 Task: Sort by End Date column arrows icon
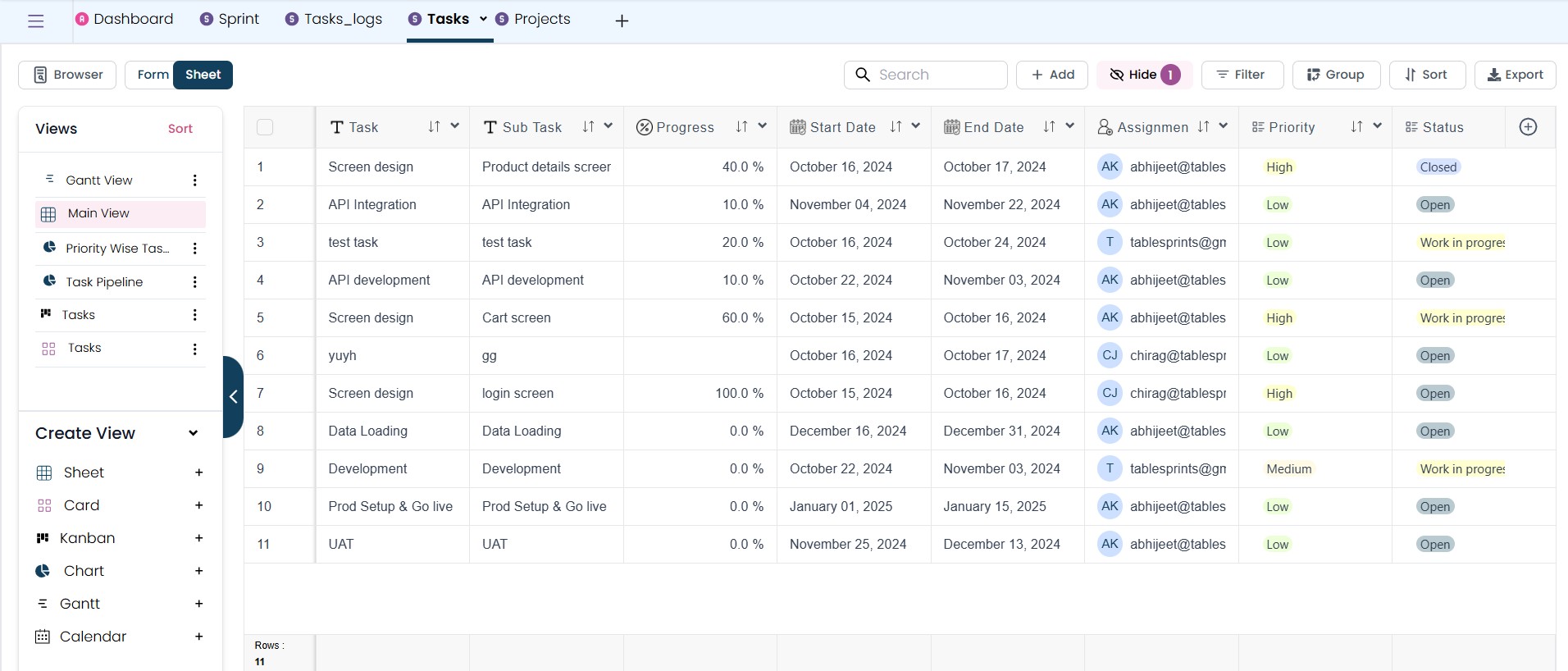(1049, 127)
